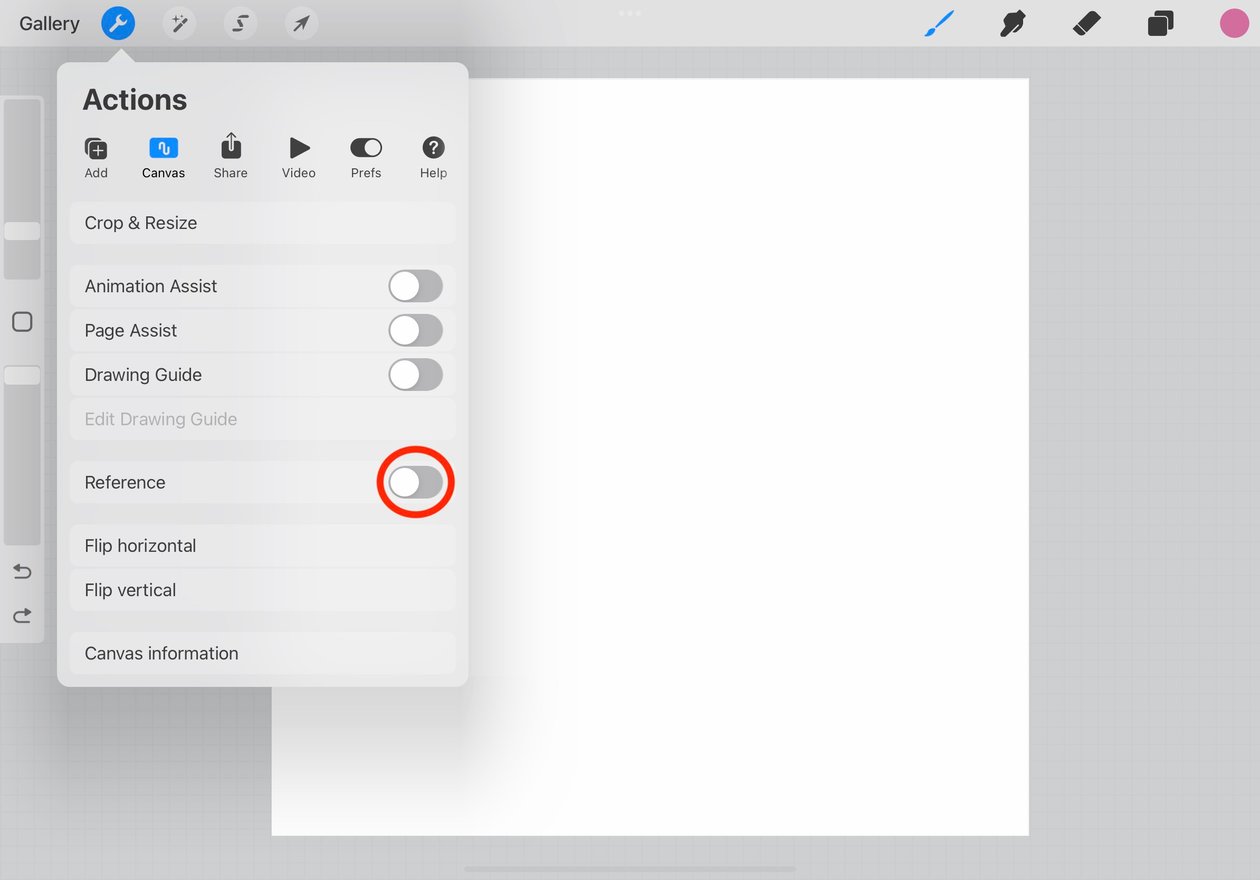Enable Animation Assist
This screenshot has height=880, width=1260.
(416, 286)
